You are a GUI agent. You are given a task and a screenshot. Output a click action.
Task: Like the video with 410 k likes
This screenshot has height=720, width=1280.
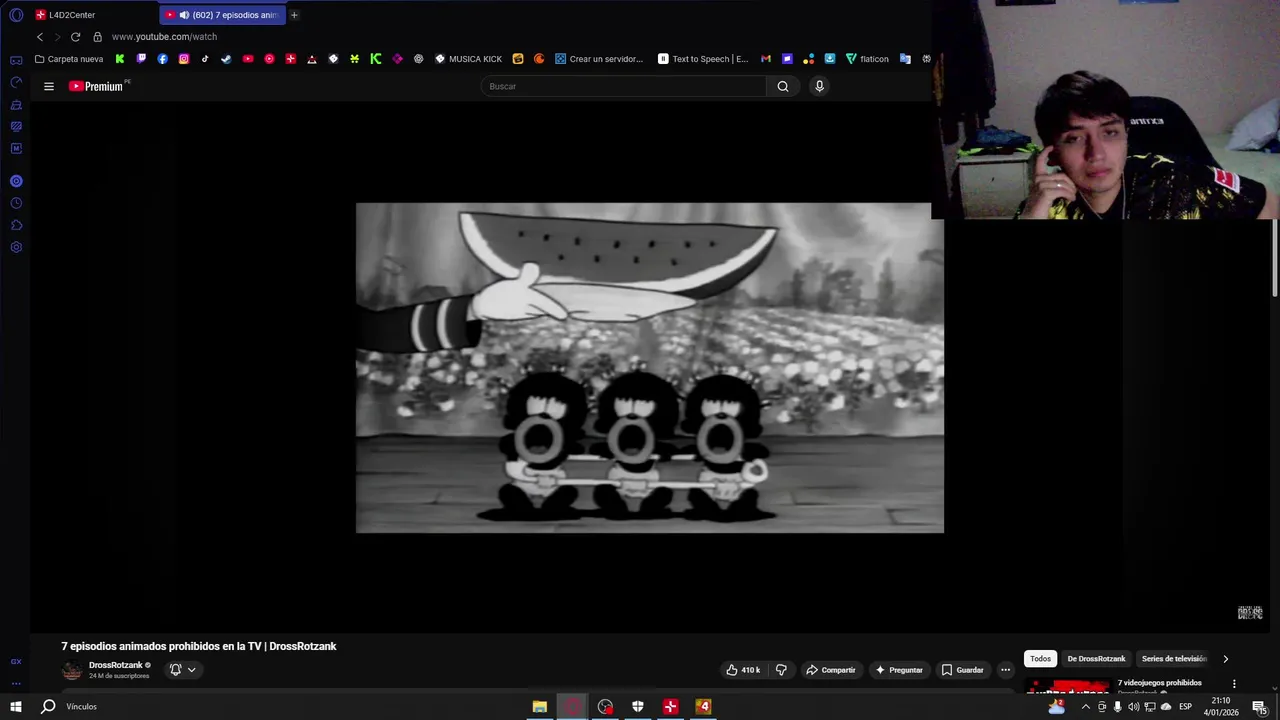pyautogui.click(x=743, y=670)
